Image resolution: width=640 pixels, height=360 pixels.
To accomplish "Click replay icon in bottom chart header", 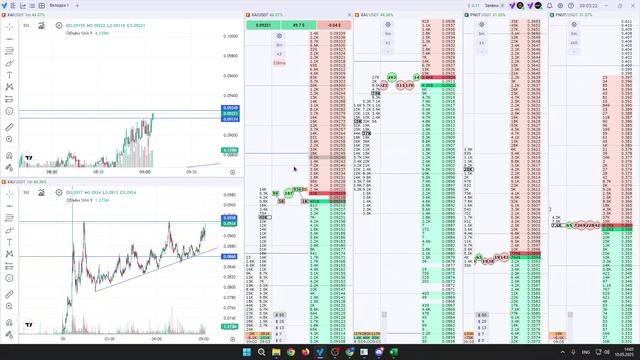I will point(59,192).
